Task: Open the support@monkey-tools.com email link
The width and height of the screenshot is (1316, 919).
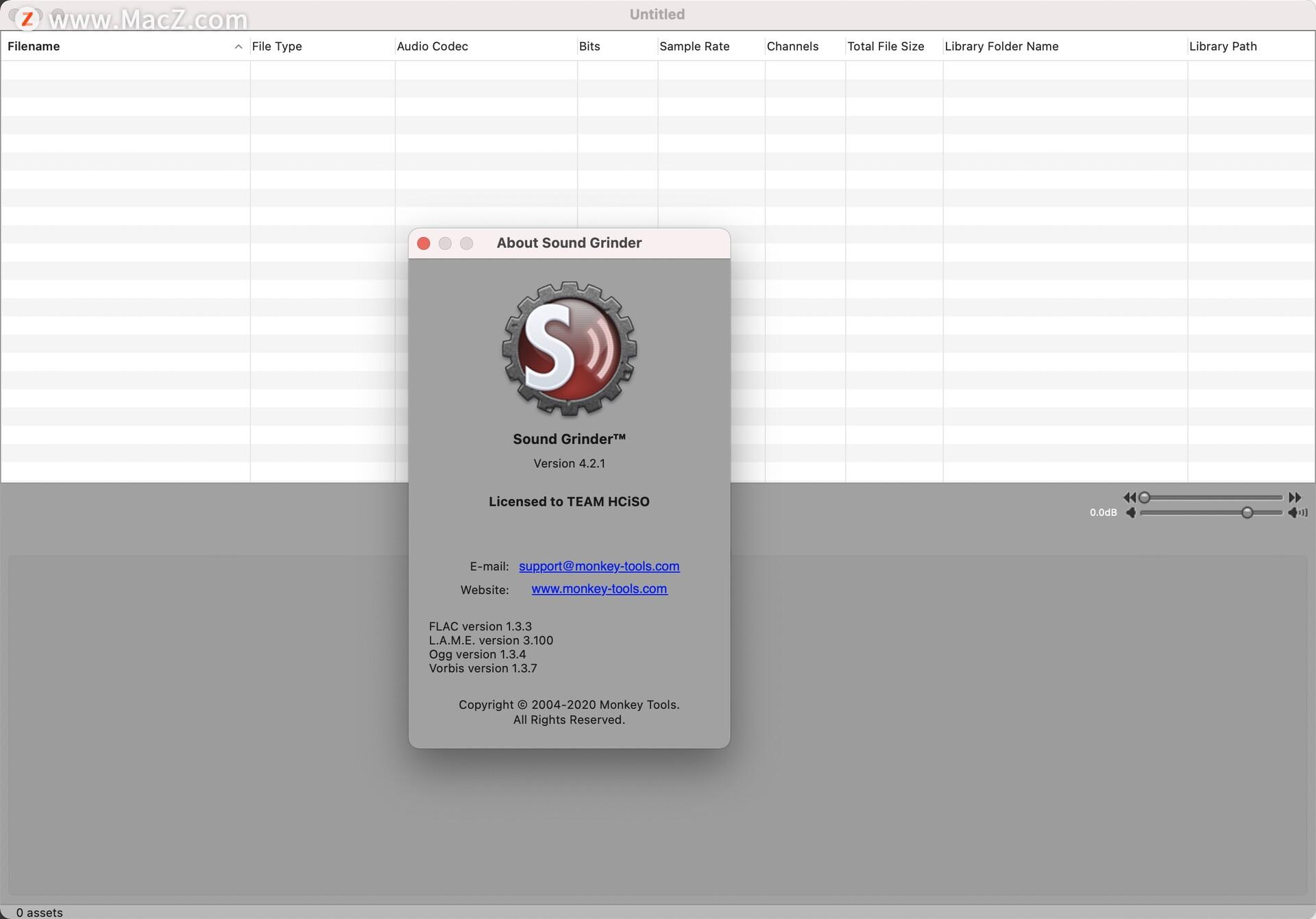Action: pyautogui.click(x=599, y=566)
